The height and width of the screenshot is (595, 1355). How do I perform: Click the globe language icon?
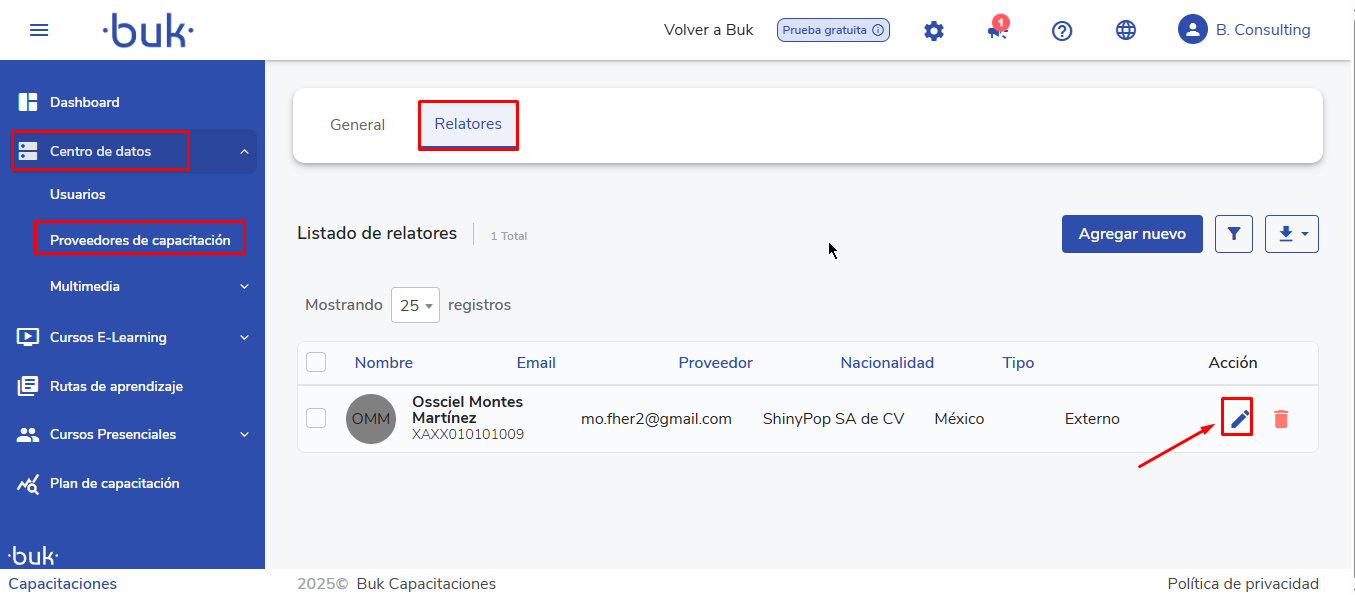(x=1126, y=30)
